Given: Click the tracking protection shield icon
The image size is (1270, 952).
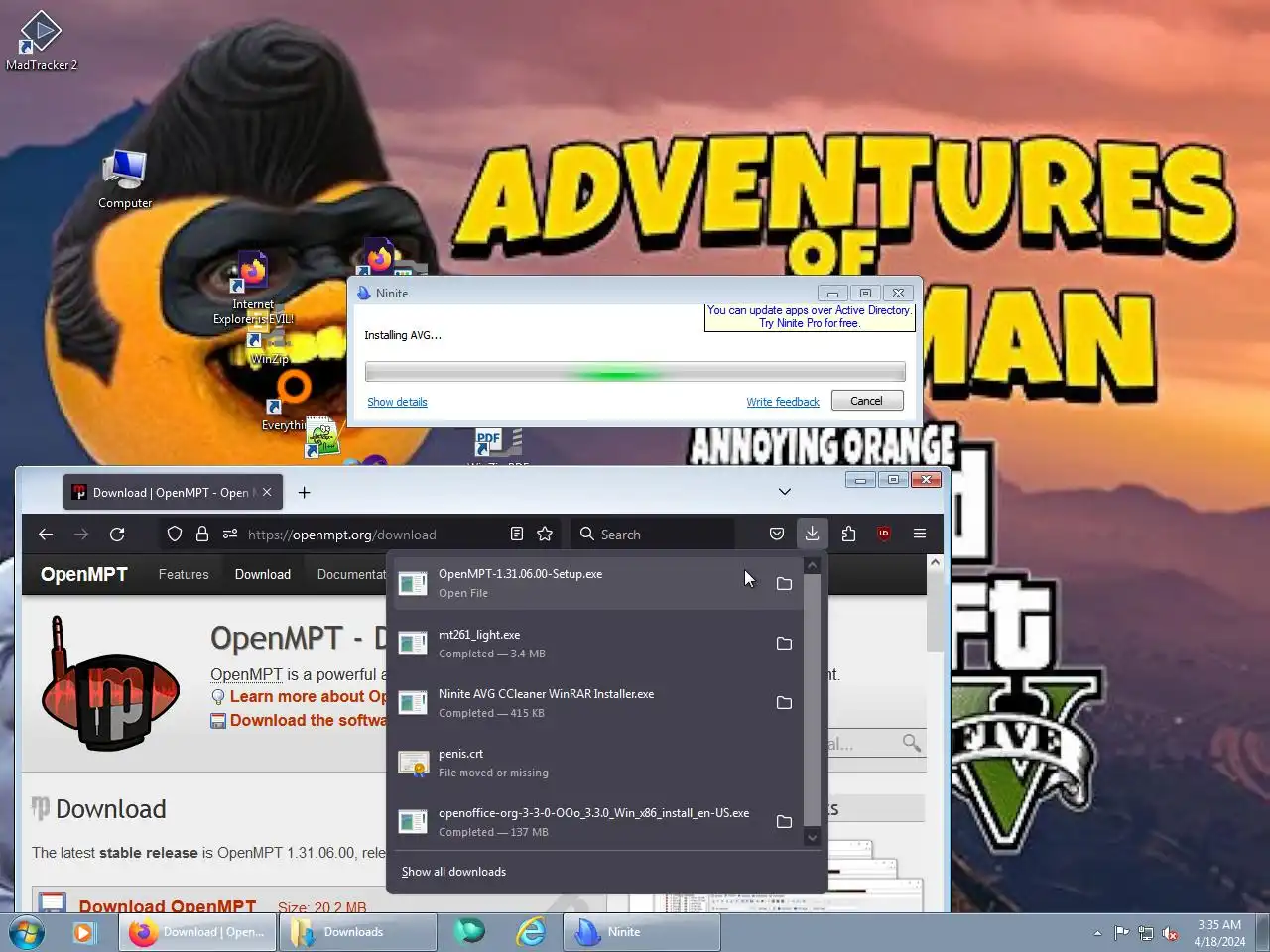Looking at the screenshot, I should click(x=175, y=535).
